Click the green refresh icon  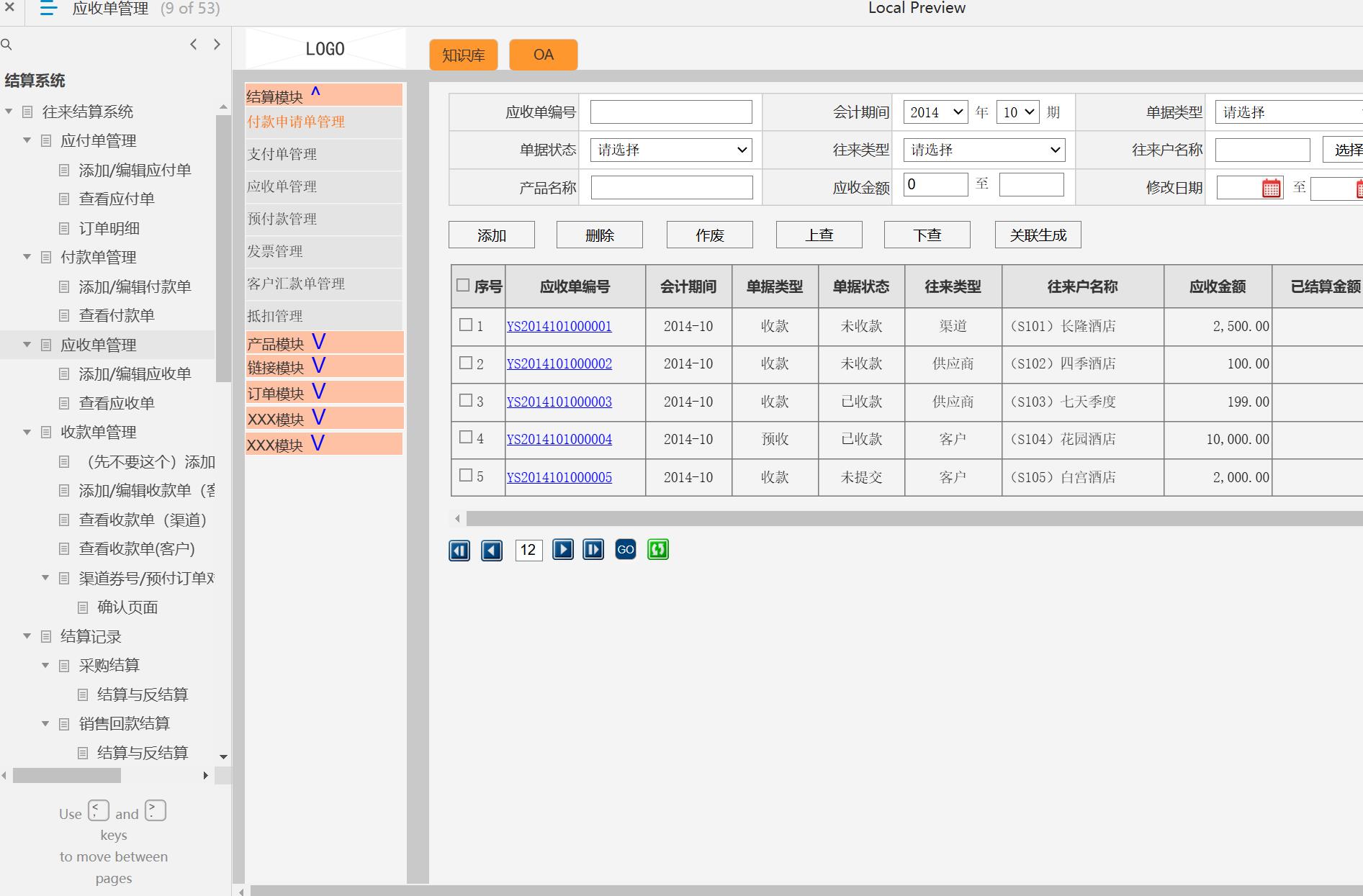coord(658,550)
